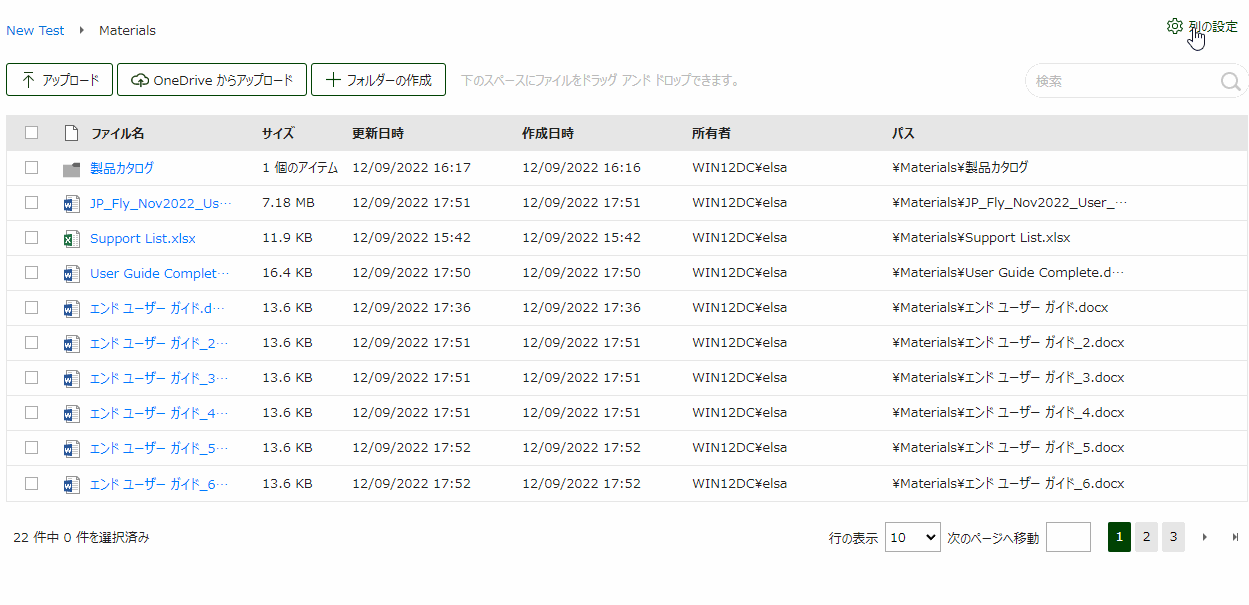Go to page 3
The height and width of the screenshot is (605, 1249).
pos(1173,537)
